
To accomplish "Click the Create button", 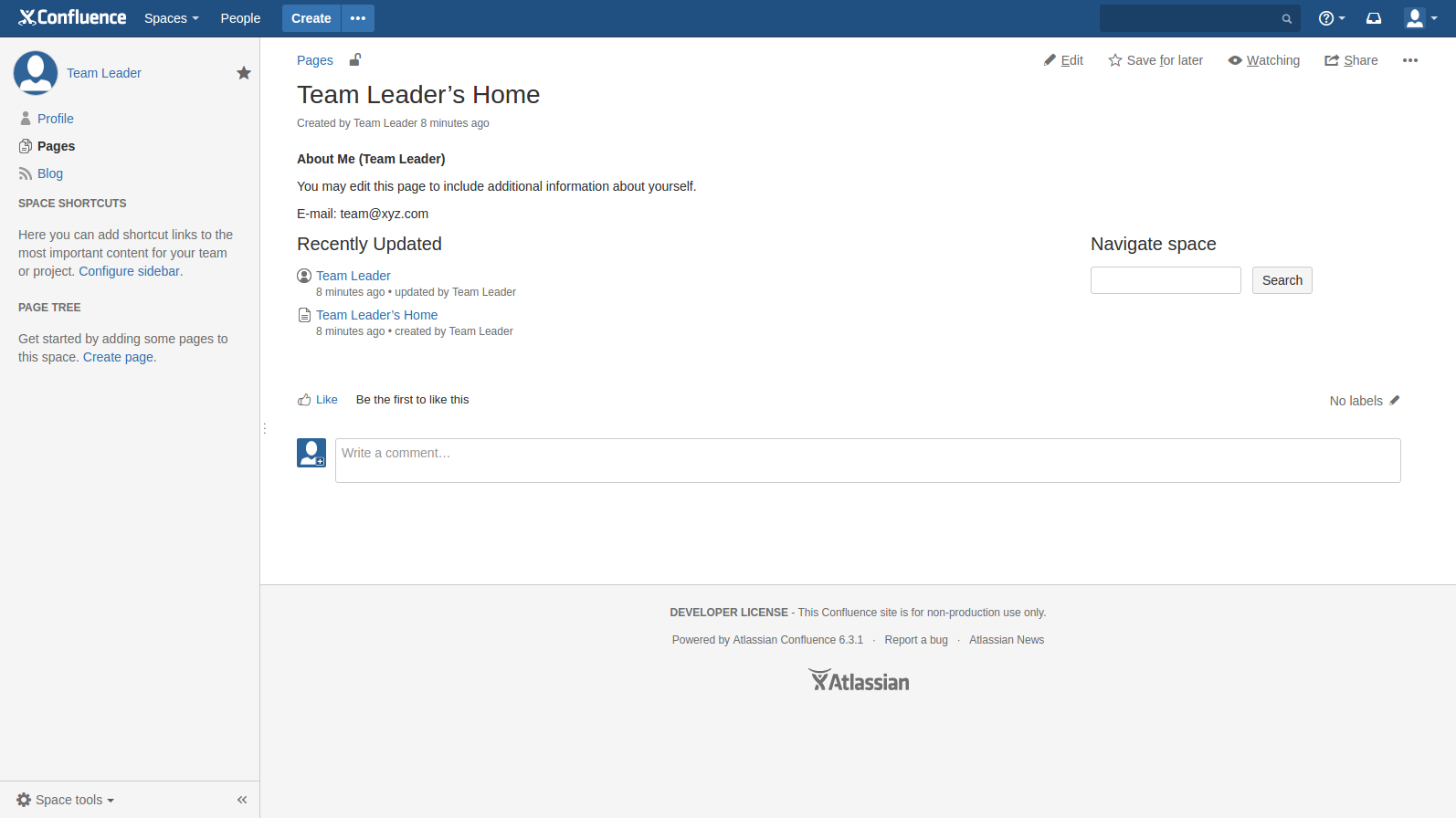I will [x=311, y=18].
